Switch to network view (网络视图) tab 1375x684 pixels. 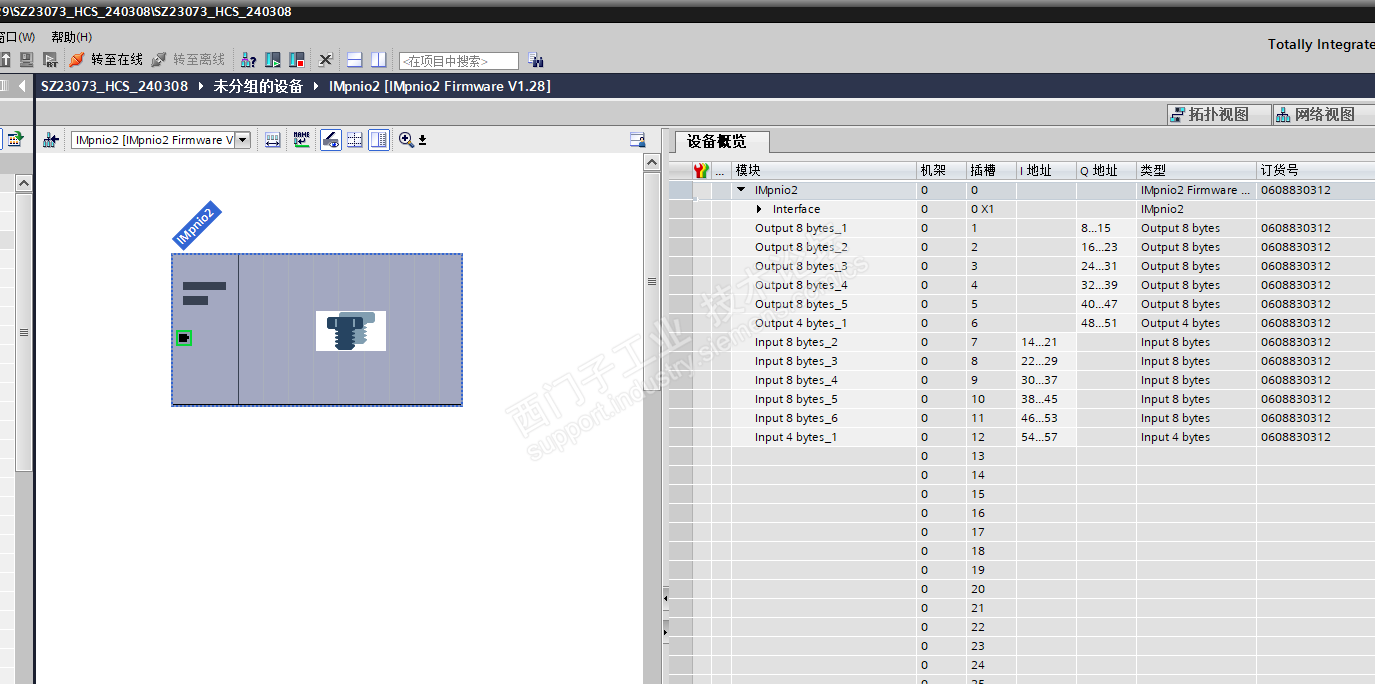tap(1325, 114)
